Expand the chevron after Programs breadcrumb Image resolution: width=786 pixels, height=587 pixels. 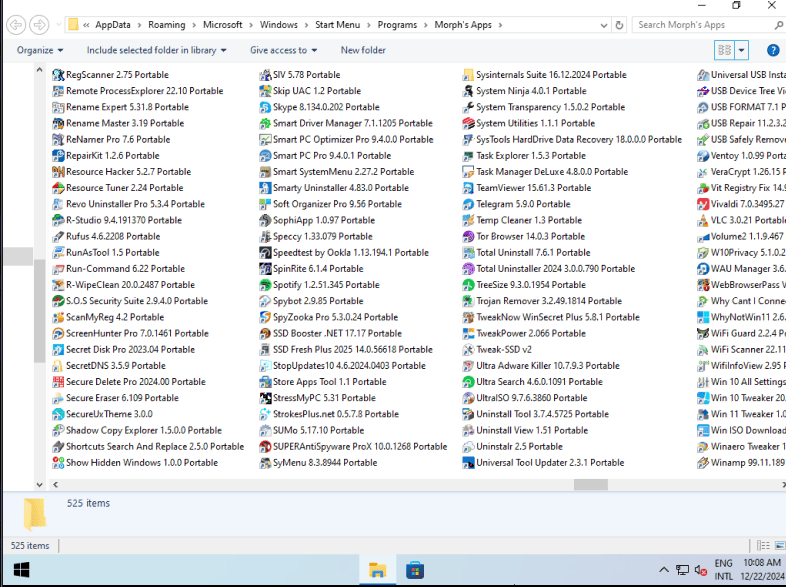pos(426,25)
